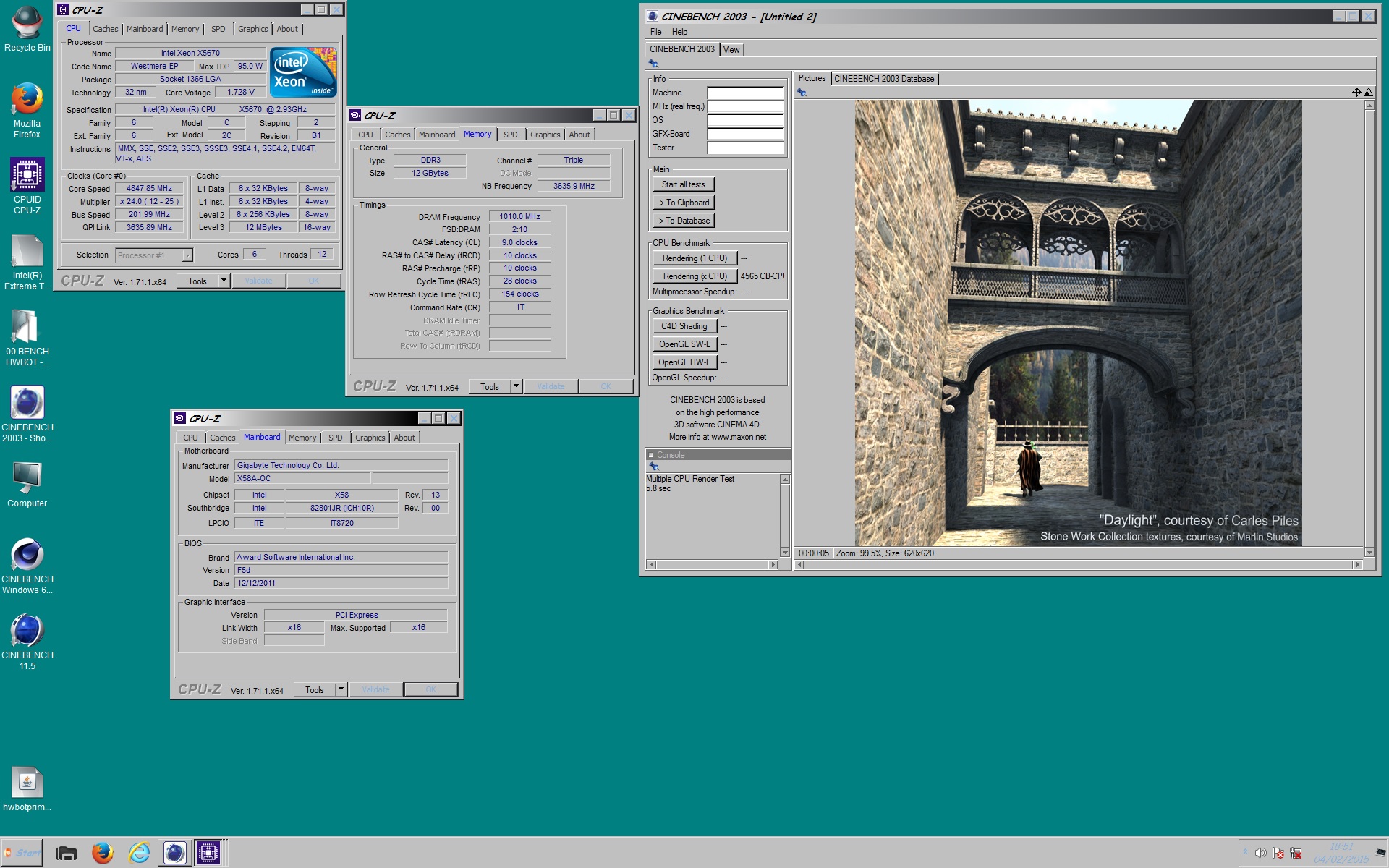Click Firefox icon in taskbar
1389x868 pixels.
(x=103, y=853)
